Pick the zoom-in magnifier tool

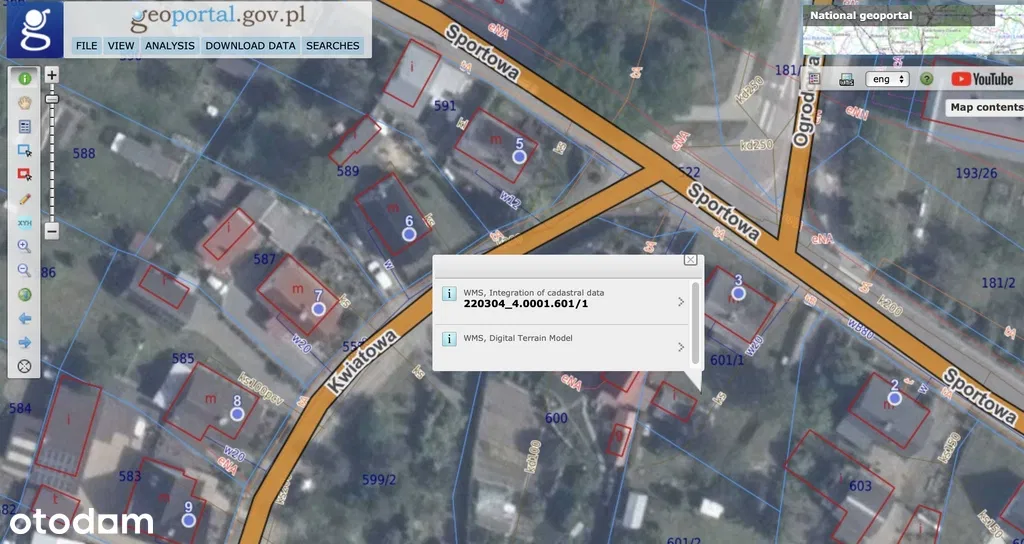point(25,246)
